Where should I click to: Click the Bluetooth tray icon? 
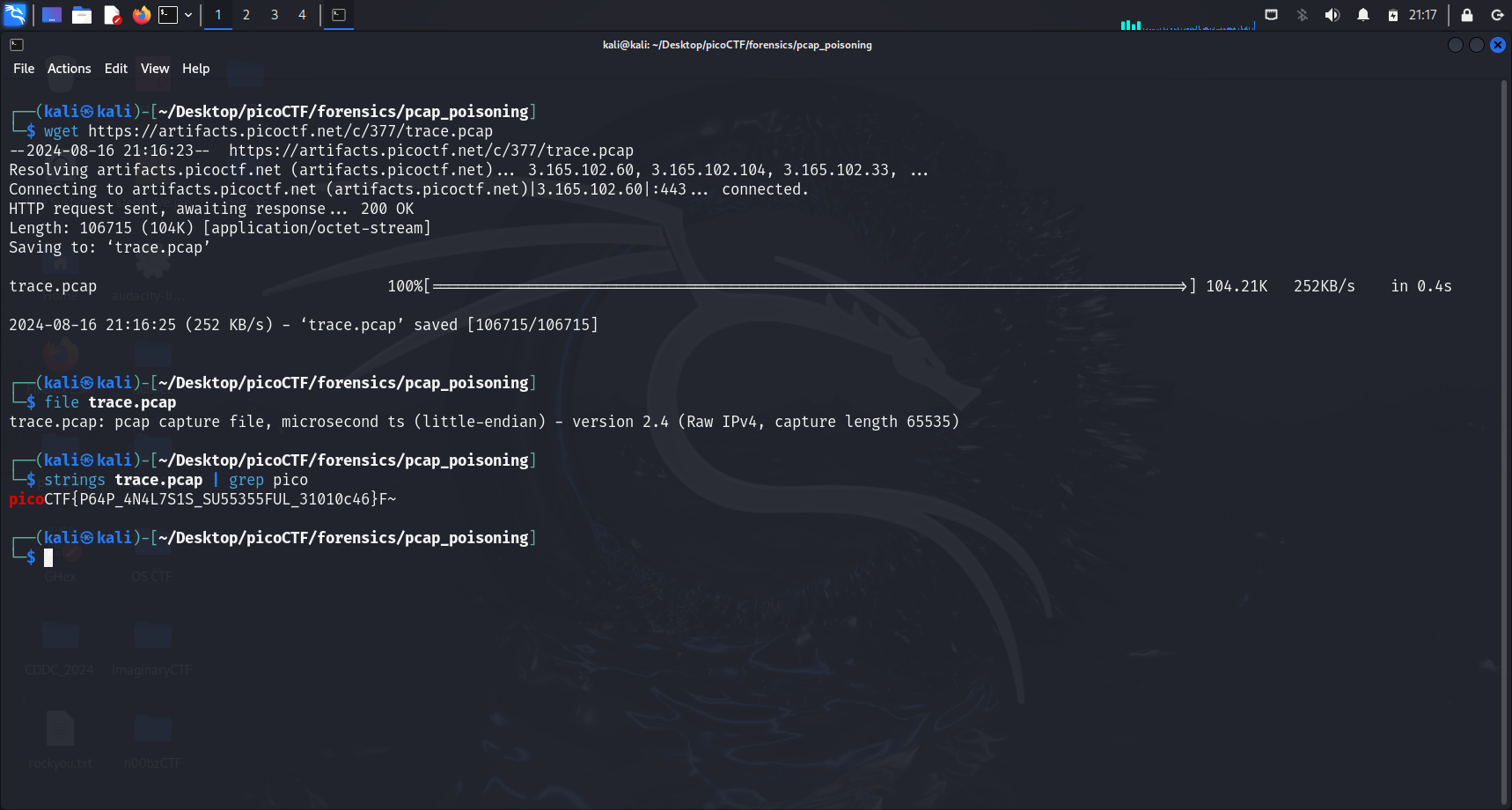point(1302,15)
